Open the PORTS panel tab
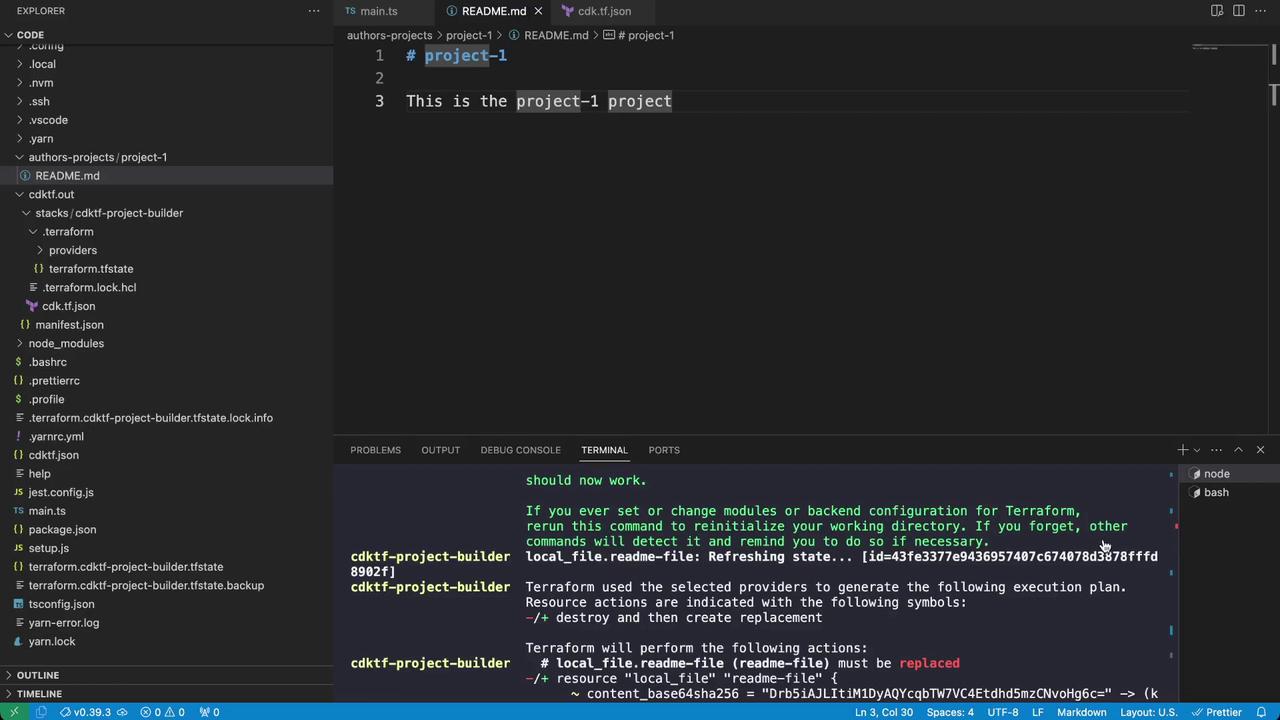This screenshot has height=720, width=1280. click(664, 450)
